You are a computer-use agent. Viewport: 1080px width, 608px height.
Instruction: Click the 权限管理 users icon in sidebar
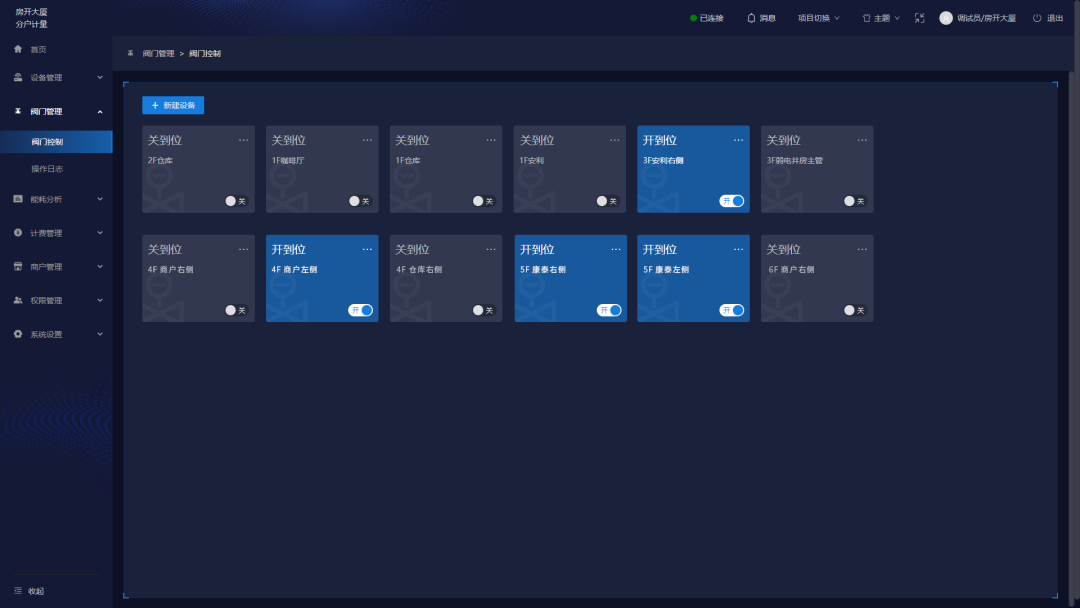tap(18, 300)
